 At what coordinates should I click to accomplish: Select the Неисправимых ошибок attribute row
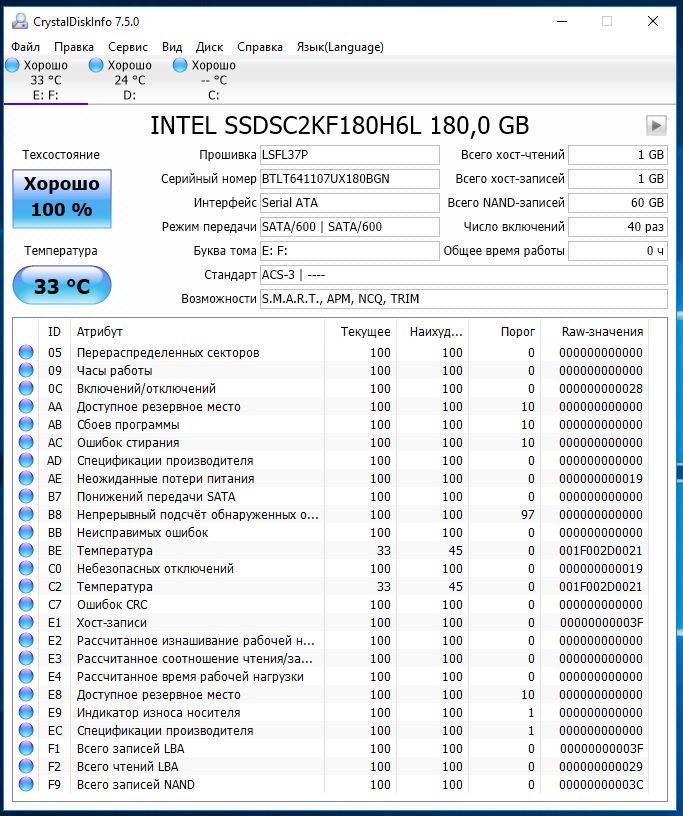332,532
